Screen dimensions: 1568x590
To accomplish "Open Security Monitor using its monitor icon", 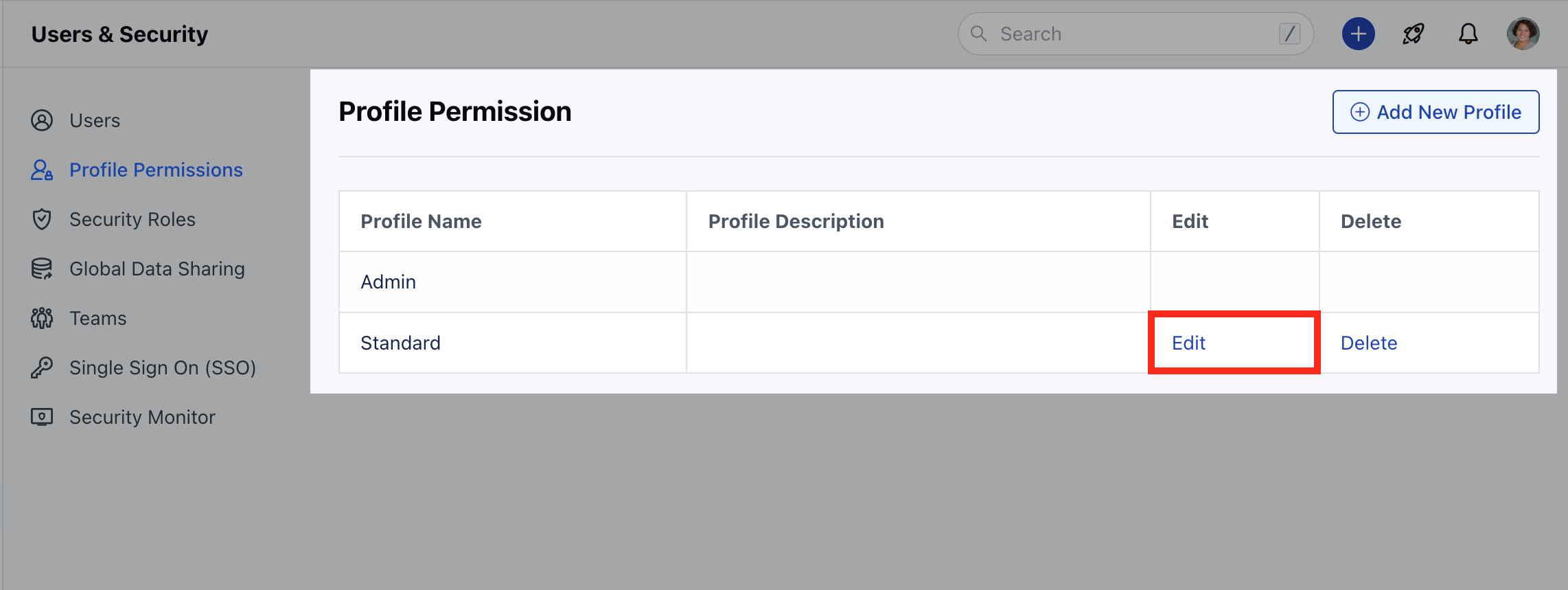I will click(x=42, y=417).
